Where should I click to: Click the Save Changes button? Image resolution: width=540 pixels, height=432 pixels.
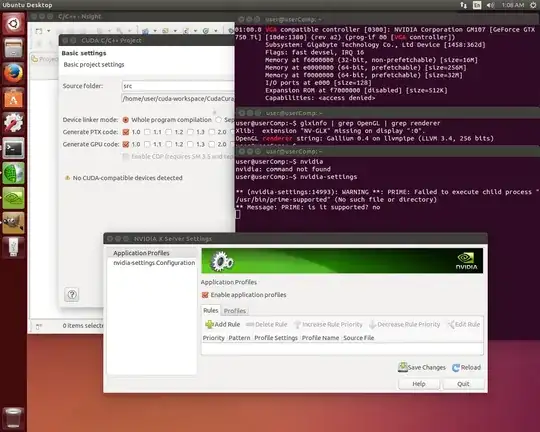coord(422,368)
